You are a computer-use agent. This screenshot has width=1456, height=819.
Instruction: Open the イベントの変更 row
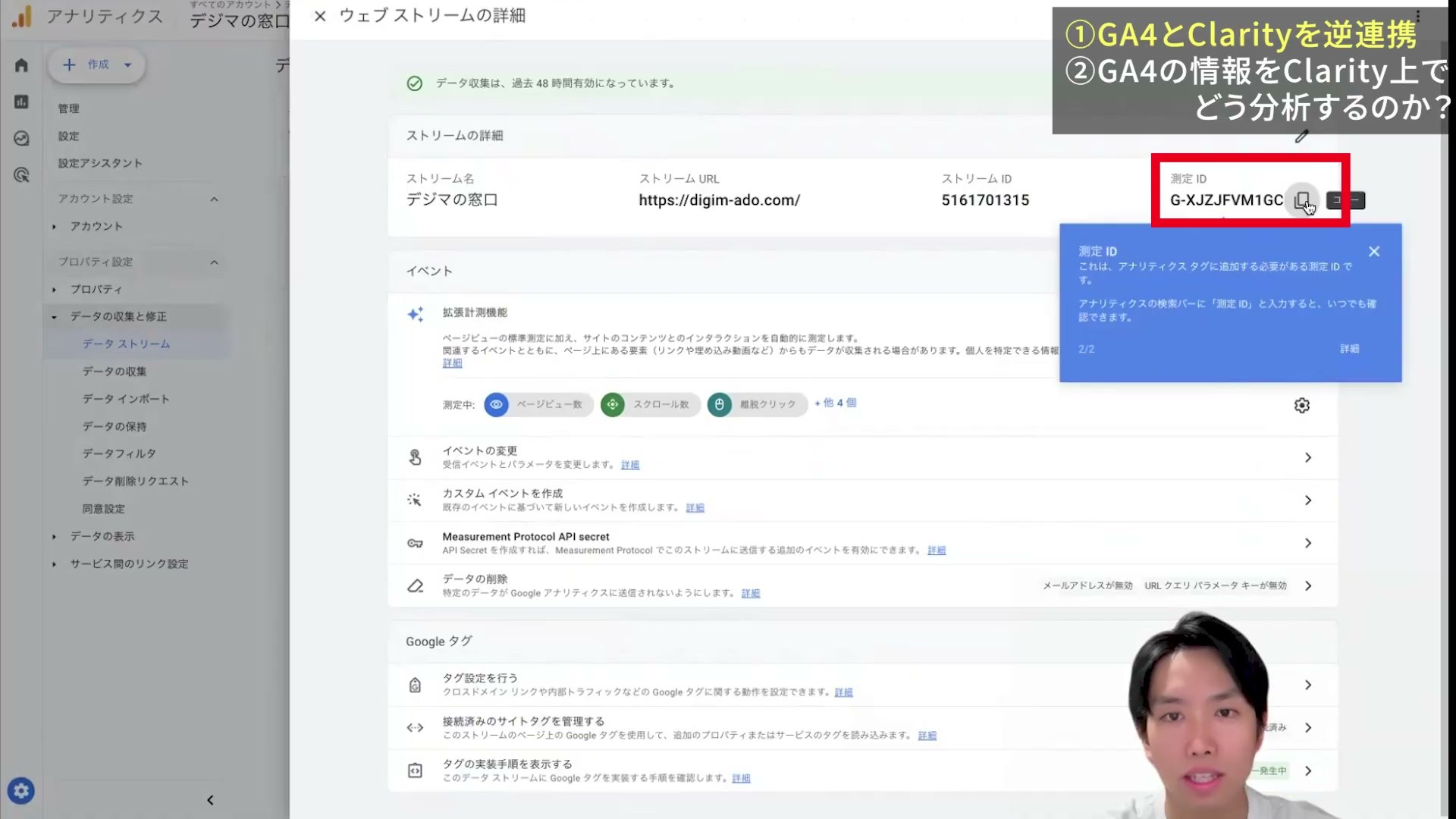pyautogui.click(x=862, y=457)
